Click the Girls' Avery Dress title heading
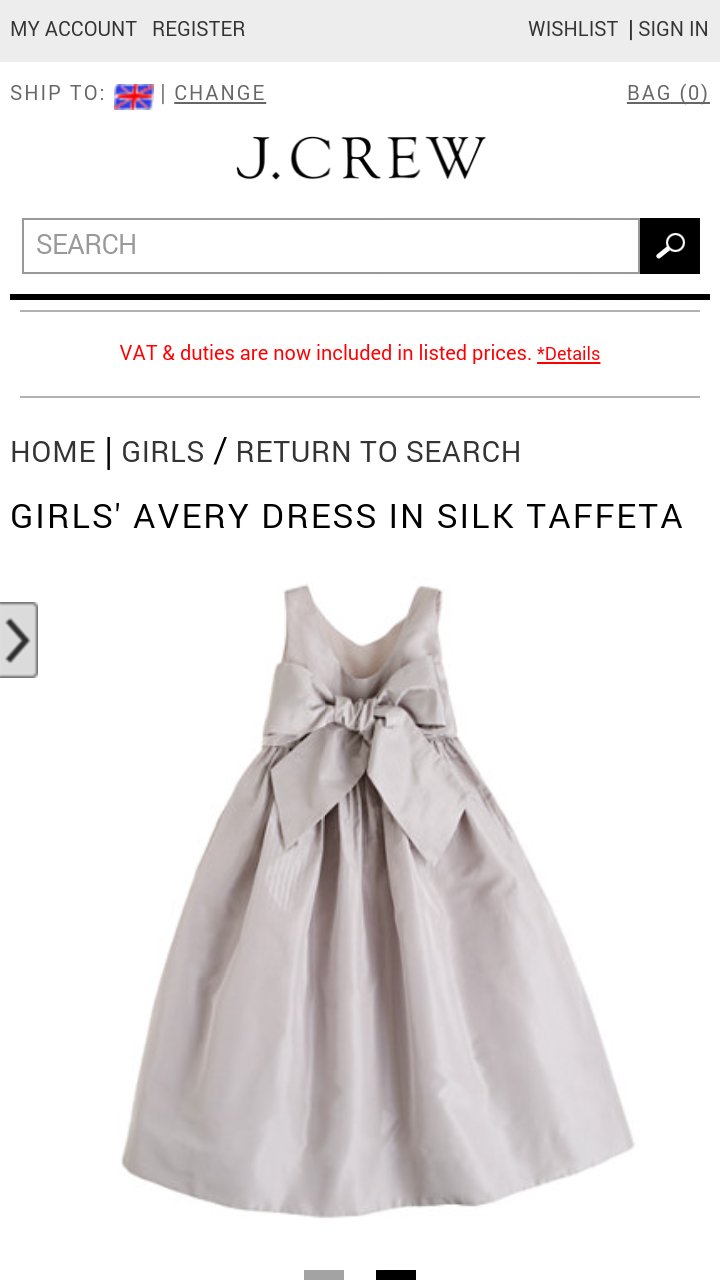Image resolution: width=720 pixels, height=1280 pixels. (346, 517)
